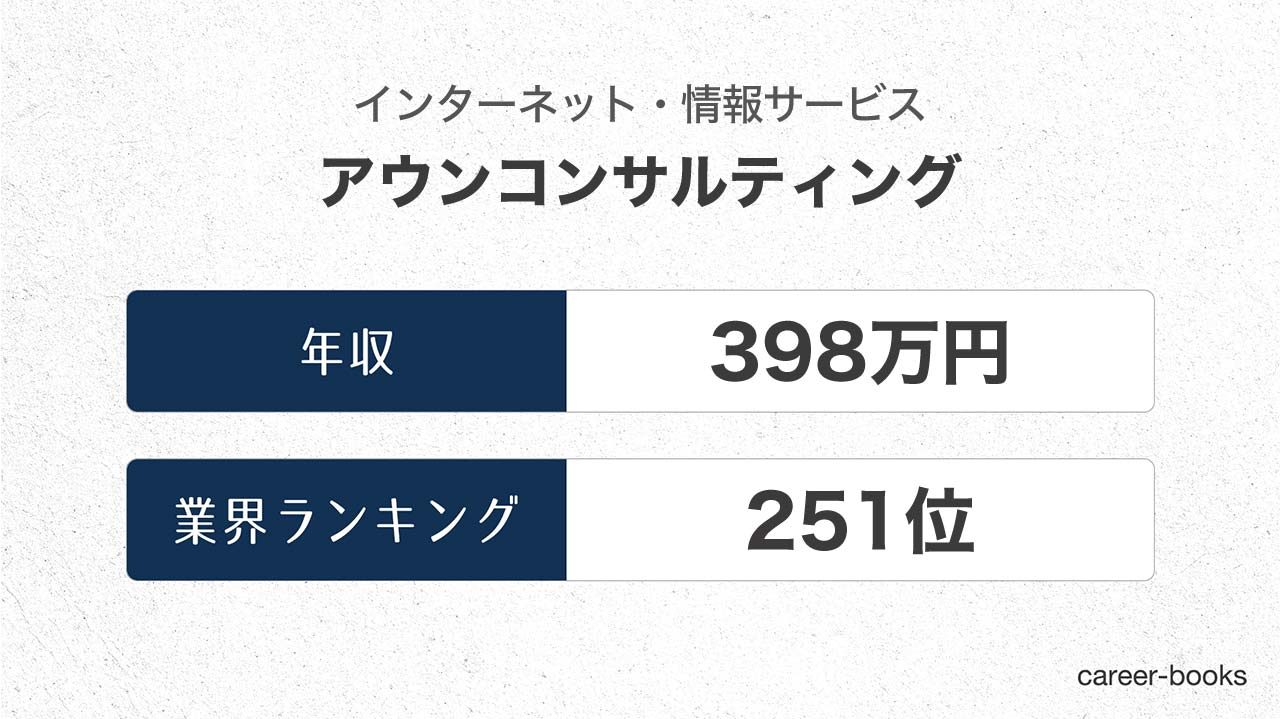Select the navy "年収" label cell

point(347,351)
